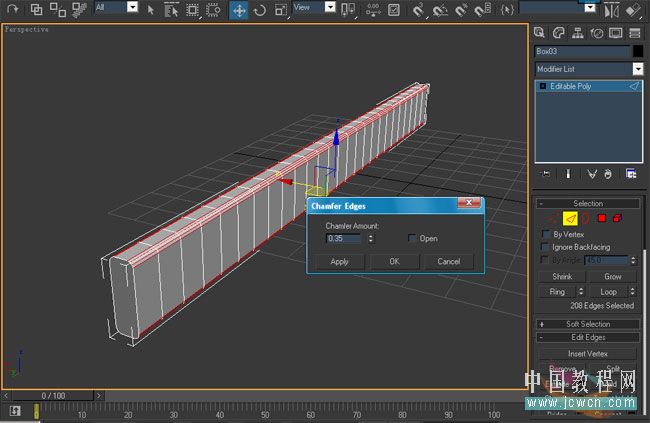Enable the By Vertex checkbox

546,234
